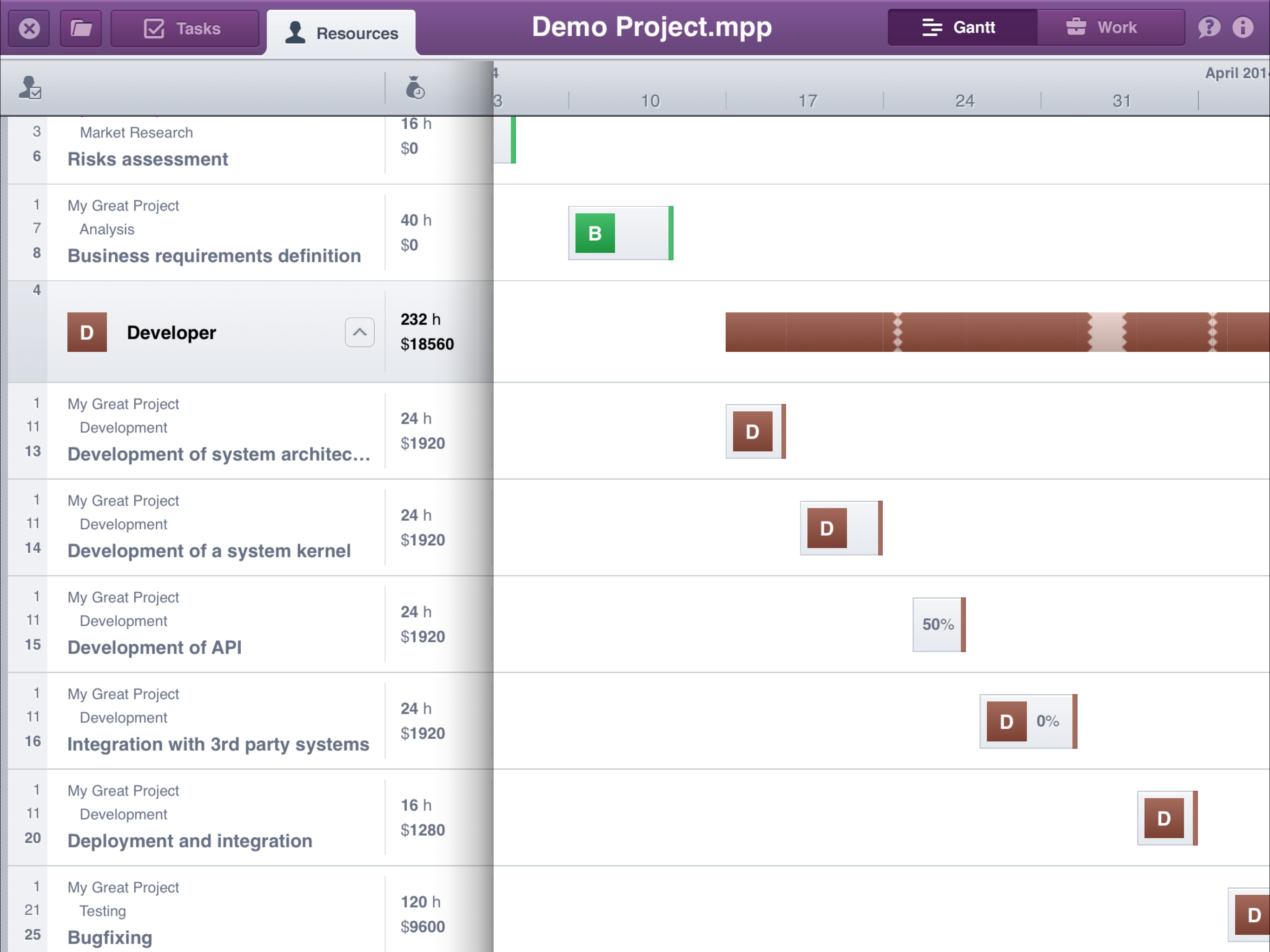Click the date 31 on the timeline
Viewport: 1270px width, 952px height.
pyautogui.click(x=1121, y=101)
